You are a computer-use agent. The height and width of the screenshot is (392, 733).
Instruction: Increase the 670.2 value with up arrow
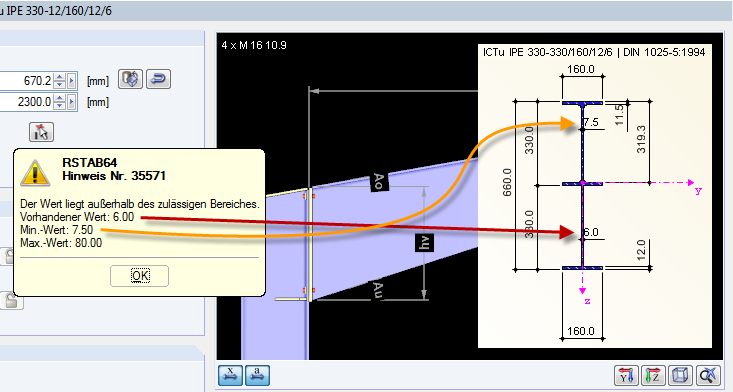(x=59, y=77)
